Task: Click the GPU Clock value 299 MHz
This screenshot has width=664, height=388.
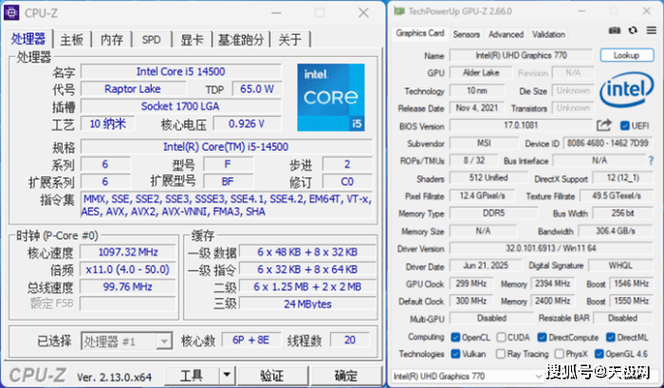Action: click(x=471, y=283)
